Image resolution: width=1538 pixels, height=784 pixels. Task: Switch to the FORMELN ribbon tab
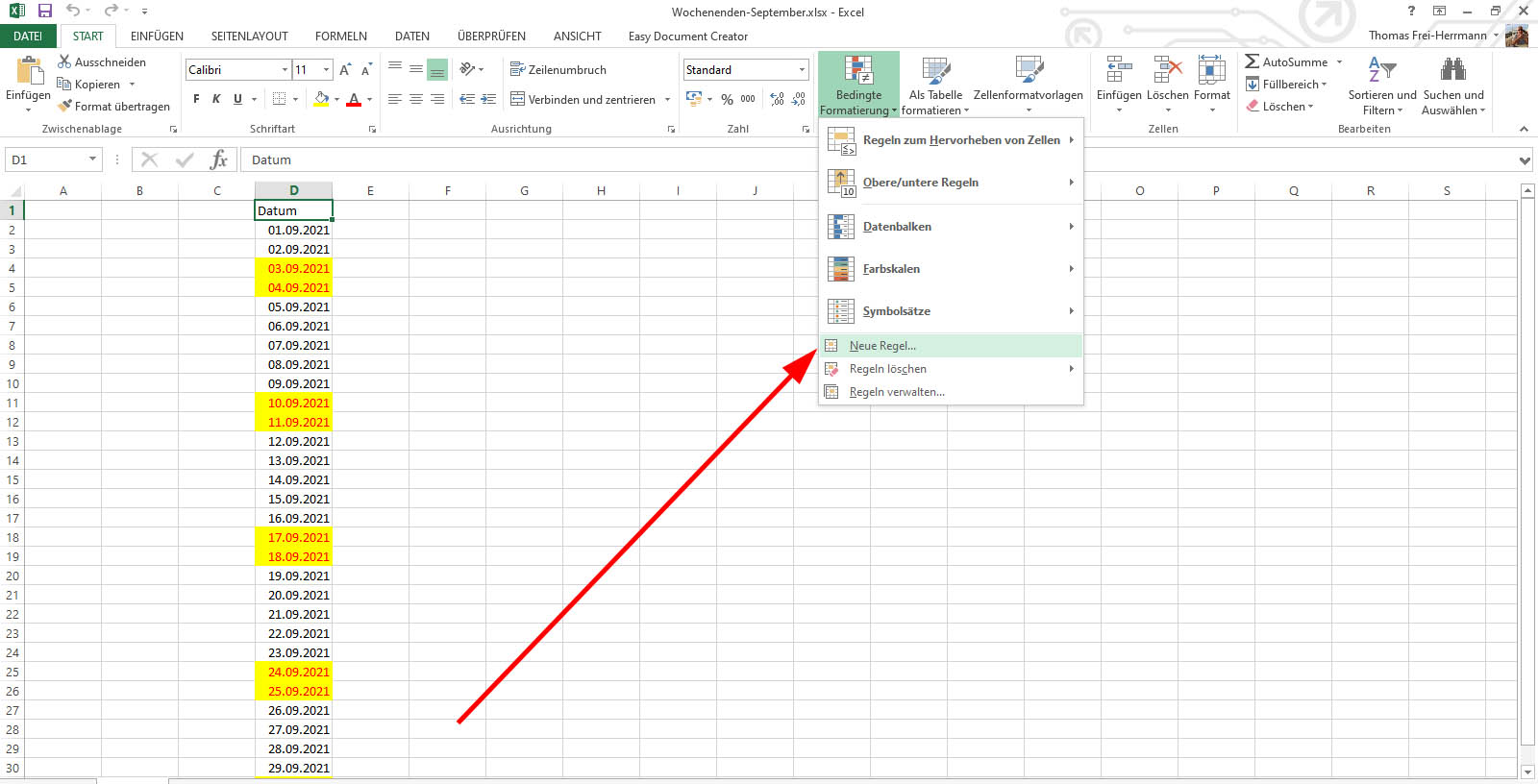(340, 37)
